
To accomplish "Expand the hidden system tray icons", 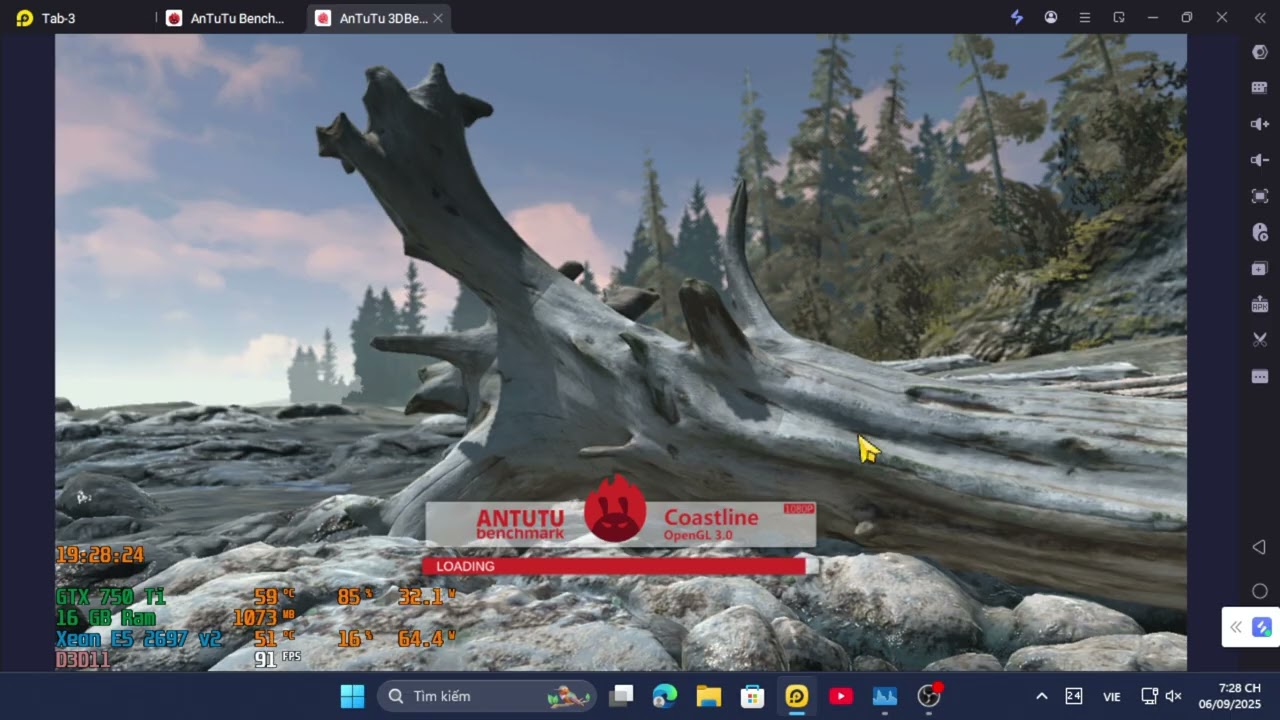I will tap(1041, 696).
